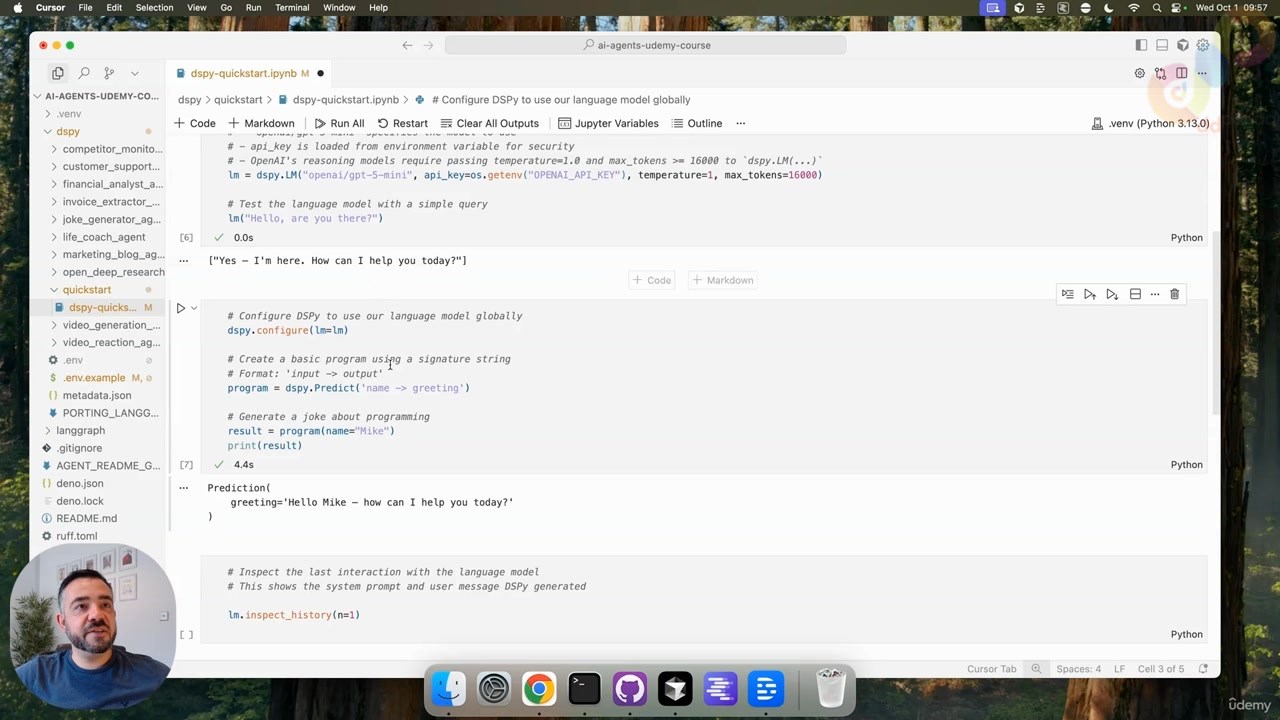Screen dimensions: 1280x720
Task: Toggle Cursor Tab in status bar
Action: (991, 669)
